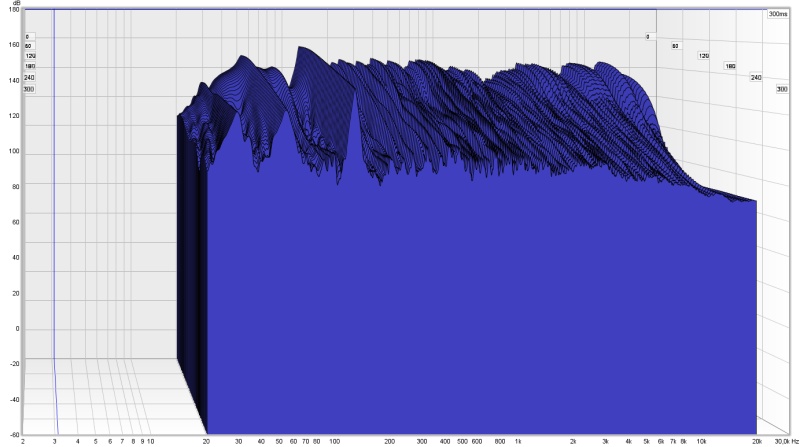This screenshot has height=447, width=800.
Task: Click the 100 dB tick on the vertical axis
Action: pos(14,152)
